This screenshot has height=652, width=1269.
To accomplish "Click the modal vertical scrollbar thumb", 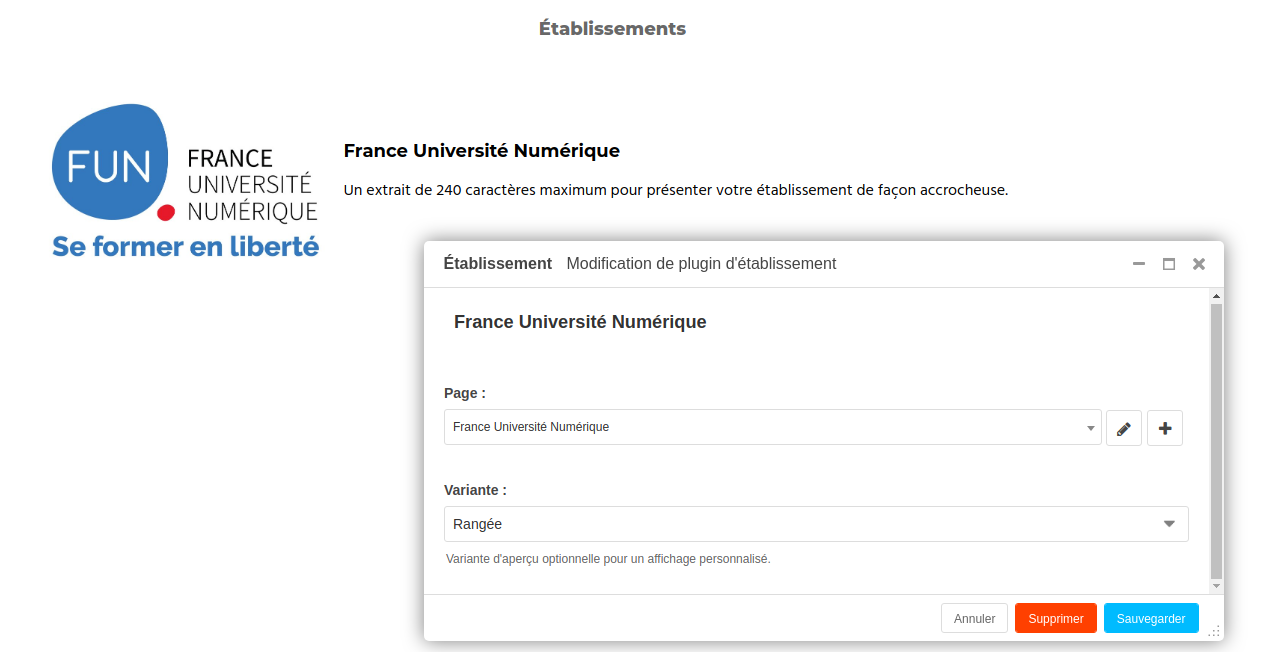I will 1216,440.
